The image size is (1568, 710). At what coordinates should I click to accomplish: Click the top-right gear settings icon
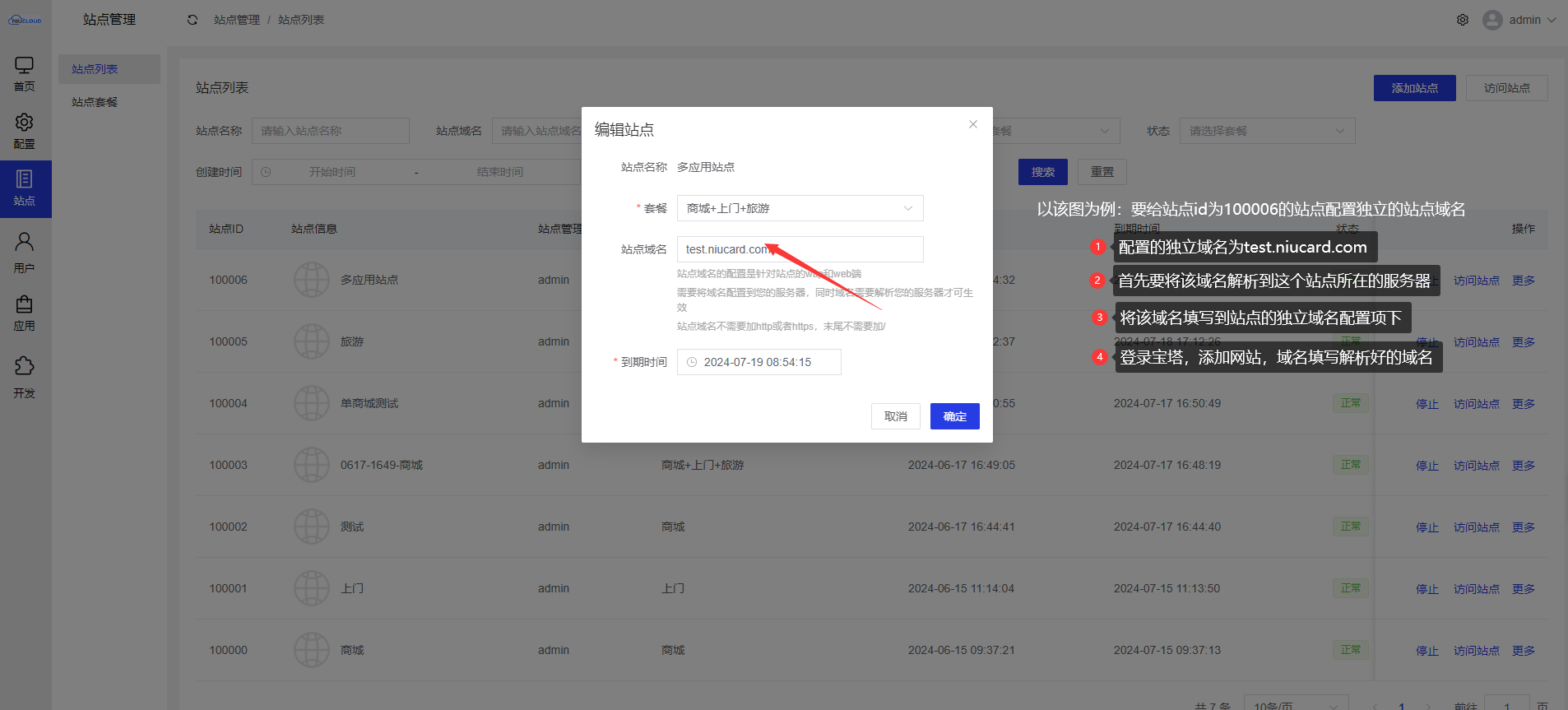click(1463, 20)
